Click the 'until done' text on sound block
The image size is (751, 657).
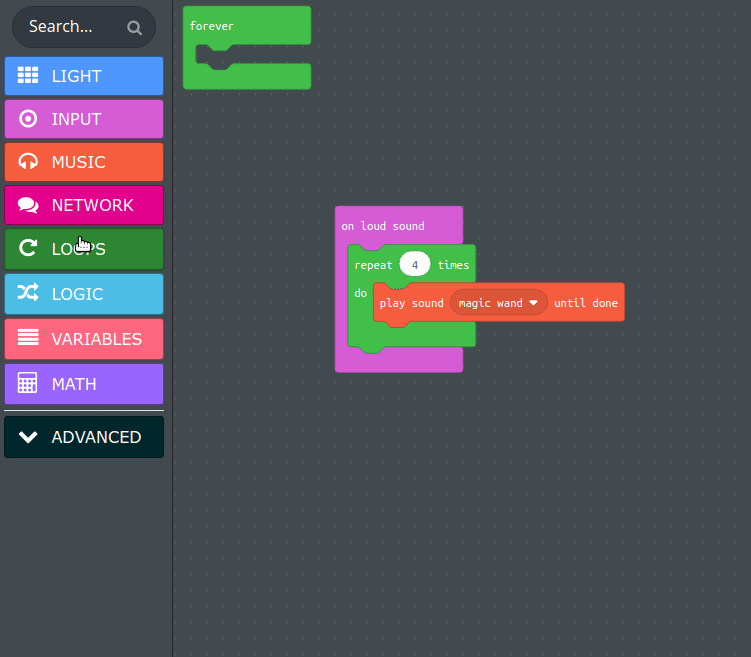pyautogui.click(x=585, y=303)
